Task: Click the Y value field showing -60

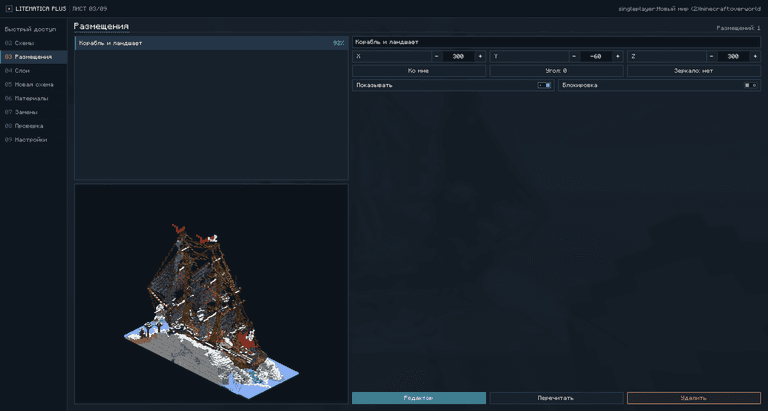Action: [596, 56]
